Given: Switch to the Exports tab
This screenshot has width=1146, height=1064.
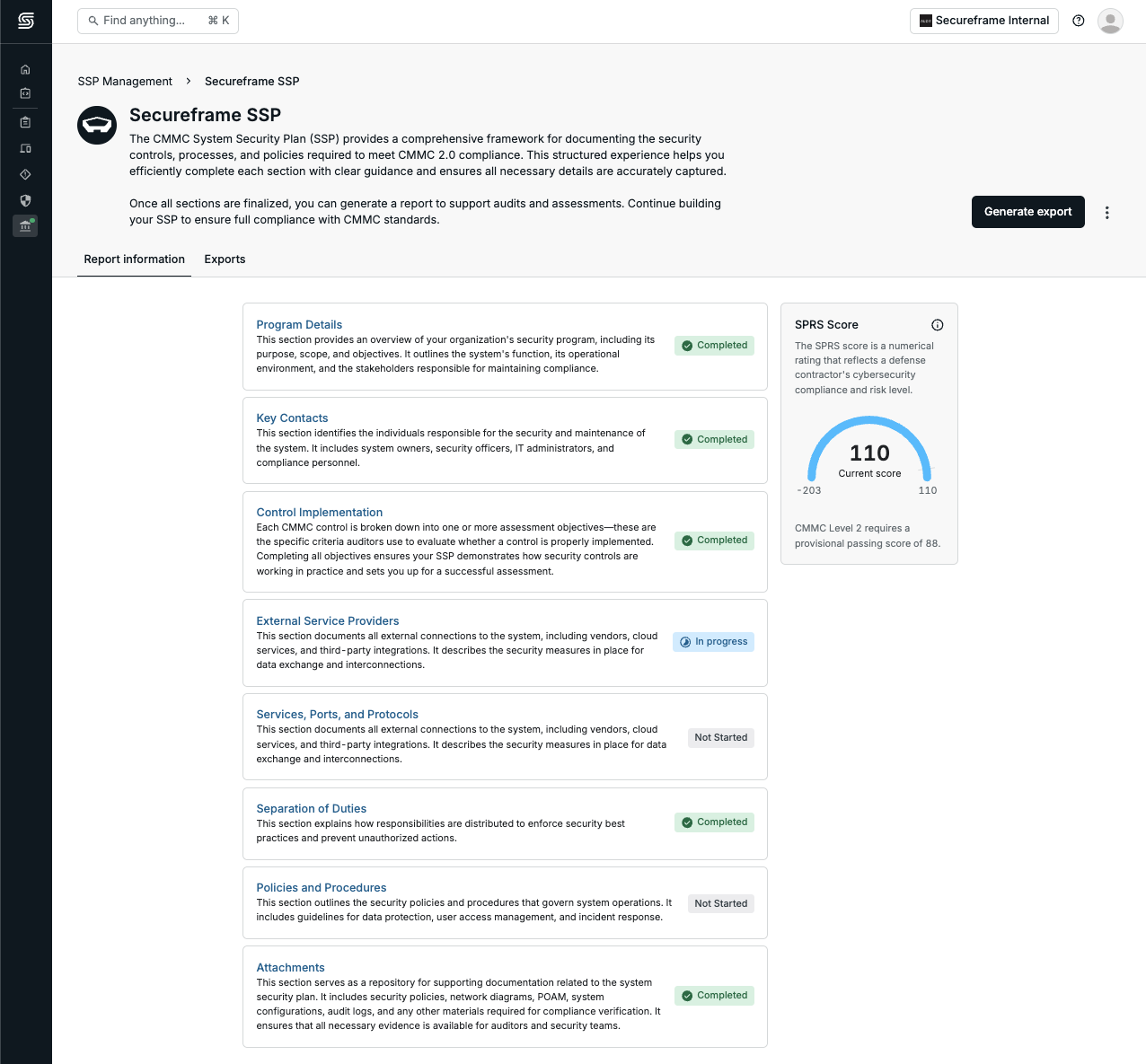Looking at the screenshot, I should pyautogui.click(x=225, y=259).
